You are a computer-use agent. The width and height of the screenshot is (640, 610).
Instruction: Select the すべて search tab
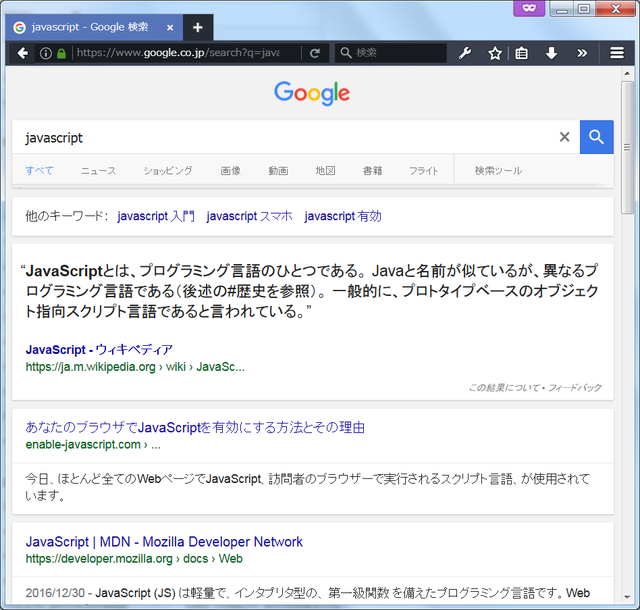tap(39, 171)
